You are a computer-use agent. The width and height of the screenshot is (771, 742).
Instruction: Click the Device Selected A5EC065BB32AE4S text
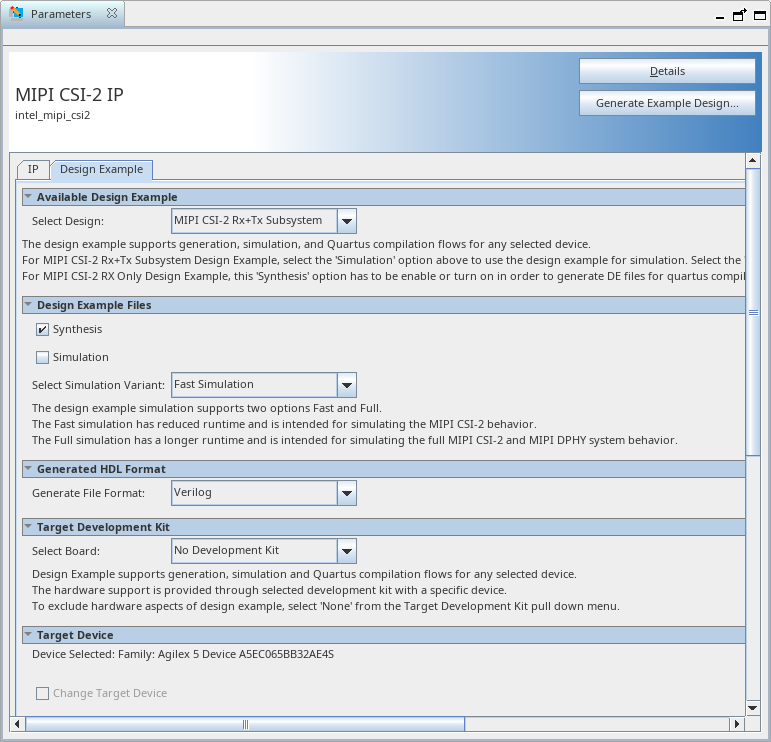click(183, 654)
